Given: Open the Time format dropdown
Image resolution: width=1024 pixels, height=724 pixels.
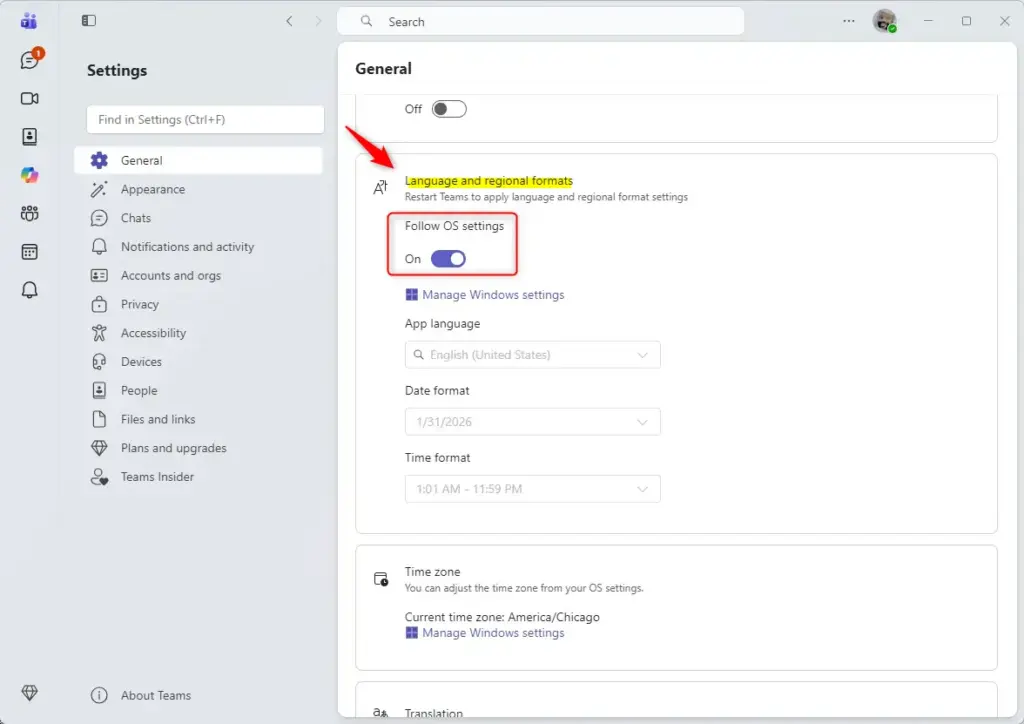Looking at the screenshot, I should point(532,489).
